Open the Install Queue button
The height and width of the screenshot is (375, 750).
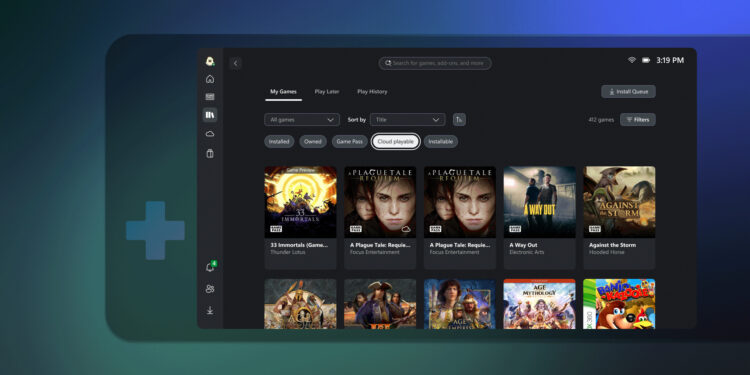(628, 92)
